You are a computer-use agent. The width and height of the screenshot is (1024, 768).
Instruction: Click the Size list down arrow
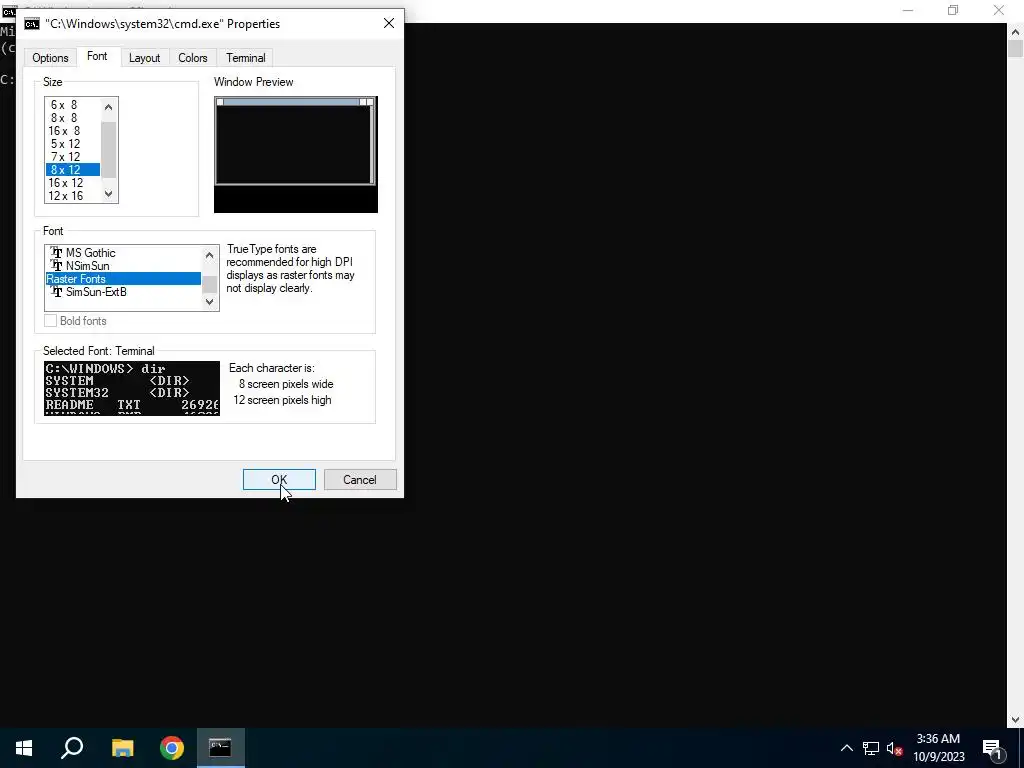click(108, 194)
